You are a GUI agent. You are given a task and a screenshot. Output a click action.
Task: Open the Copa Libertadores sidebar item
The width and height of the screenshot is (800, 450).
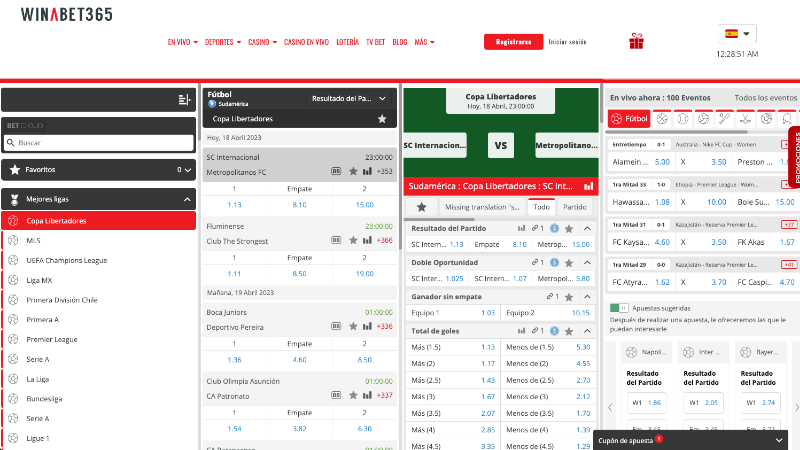pos(99,221)
